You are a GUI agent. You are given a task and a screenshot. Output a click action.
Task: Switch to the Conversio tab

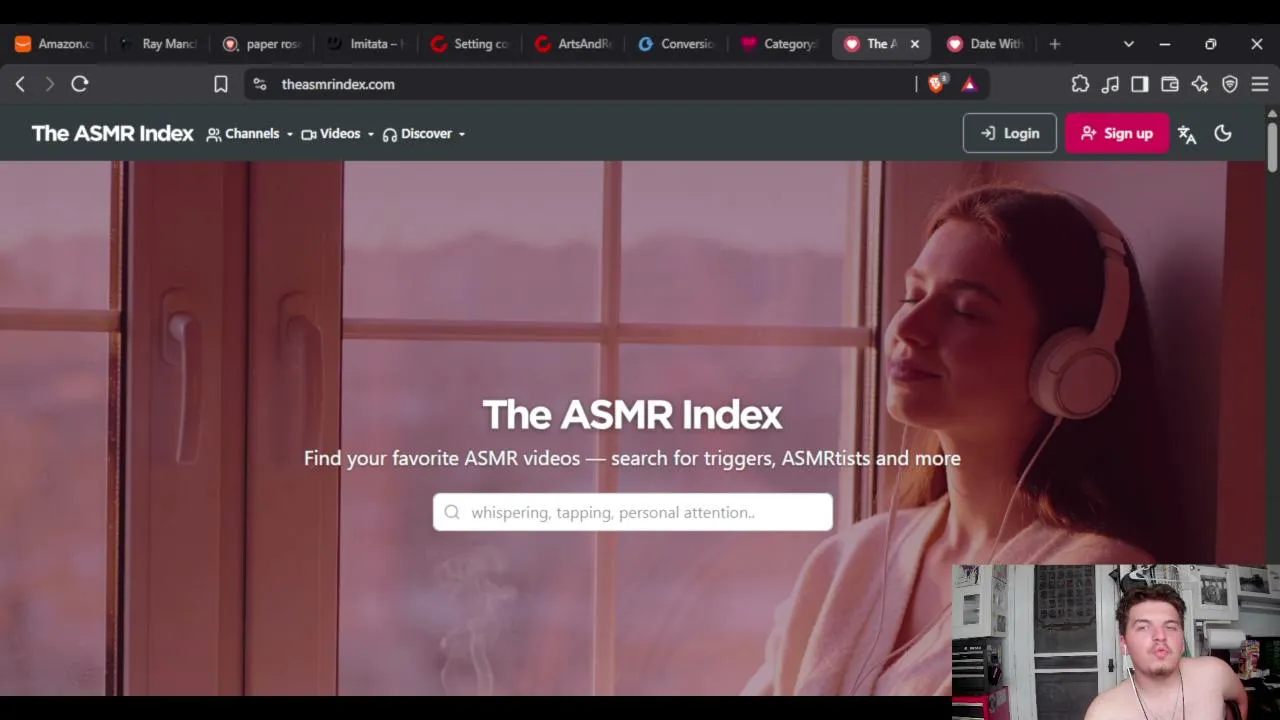click(677, 44)
